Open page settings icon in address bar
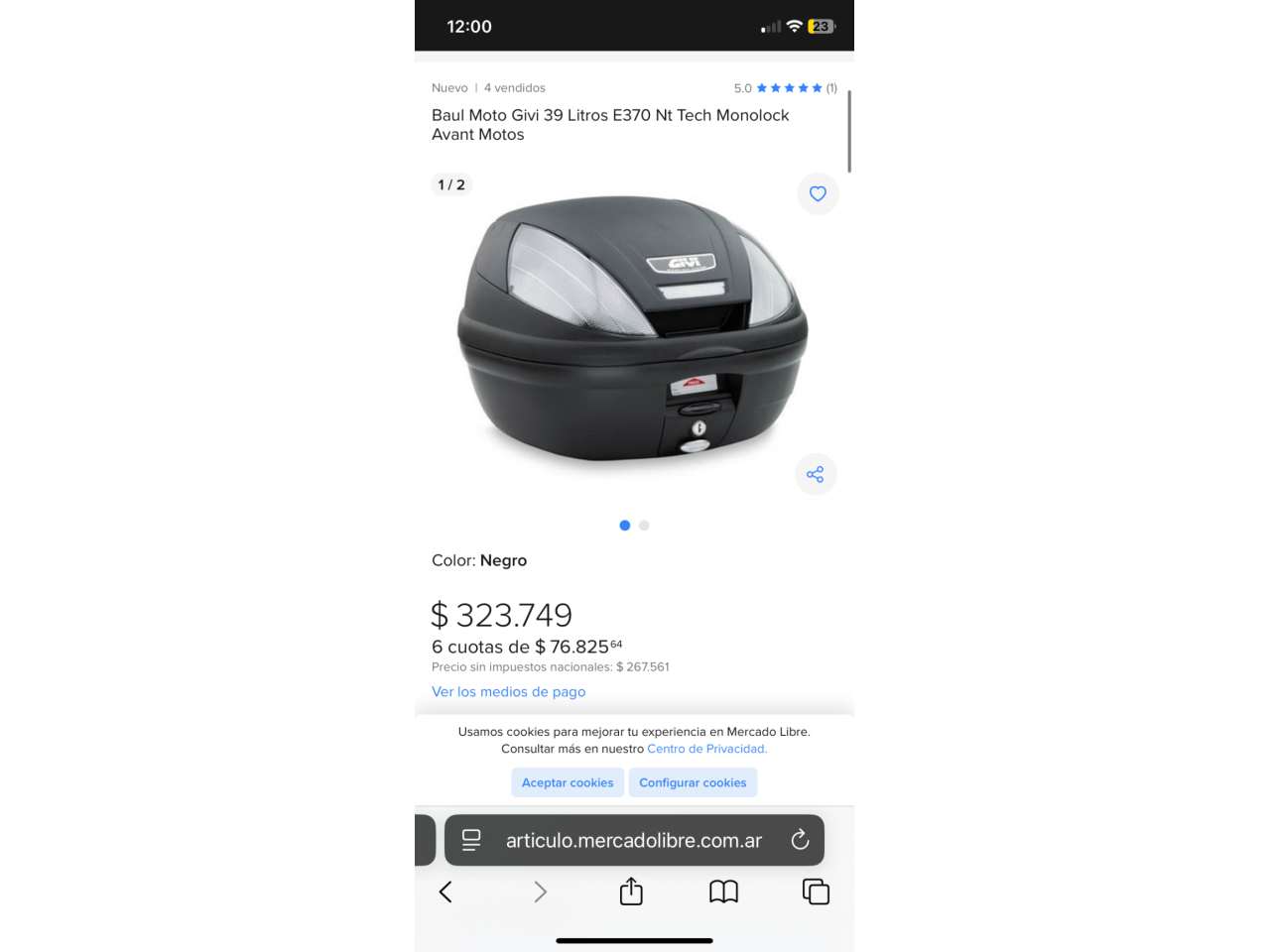 (471, 840)
